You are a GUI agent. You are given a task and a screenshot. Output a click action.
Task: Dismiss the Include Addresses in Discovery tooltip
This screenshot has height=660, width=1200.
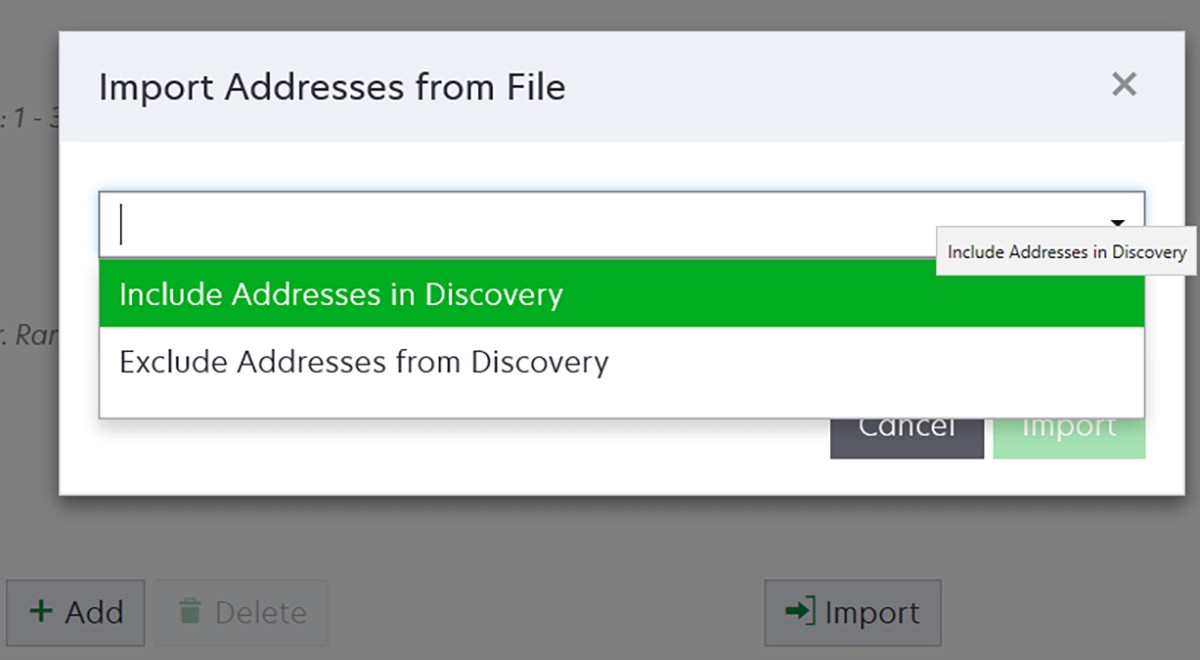tap(1066, 252)
